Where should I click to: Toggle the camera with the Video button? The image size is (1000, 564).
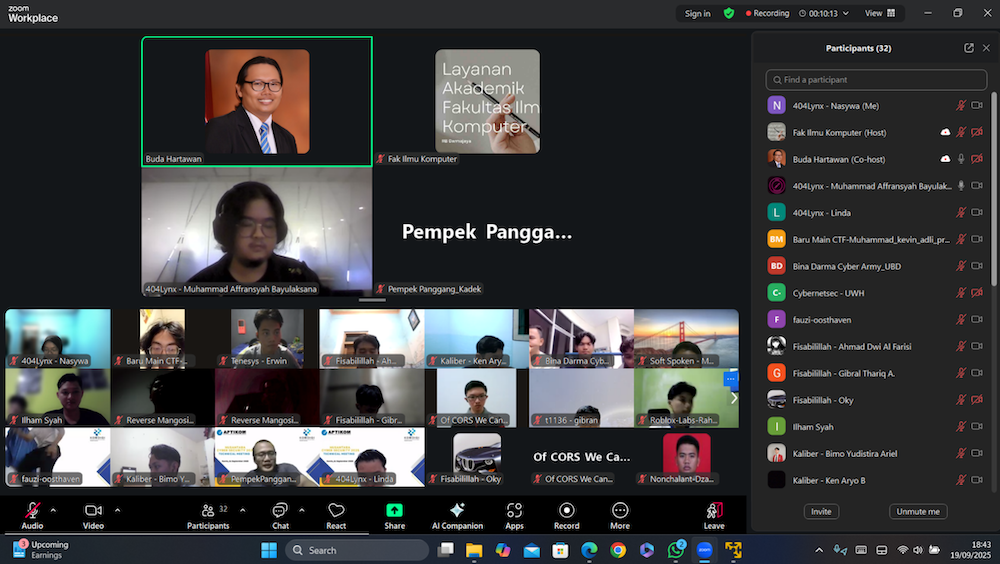coord(93,514)
